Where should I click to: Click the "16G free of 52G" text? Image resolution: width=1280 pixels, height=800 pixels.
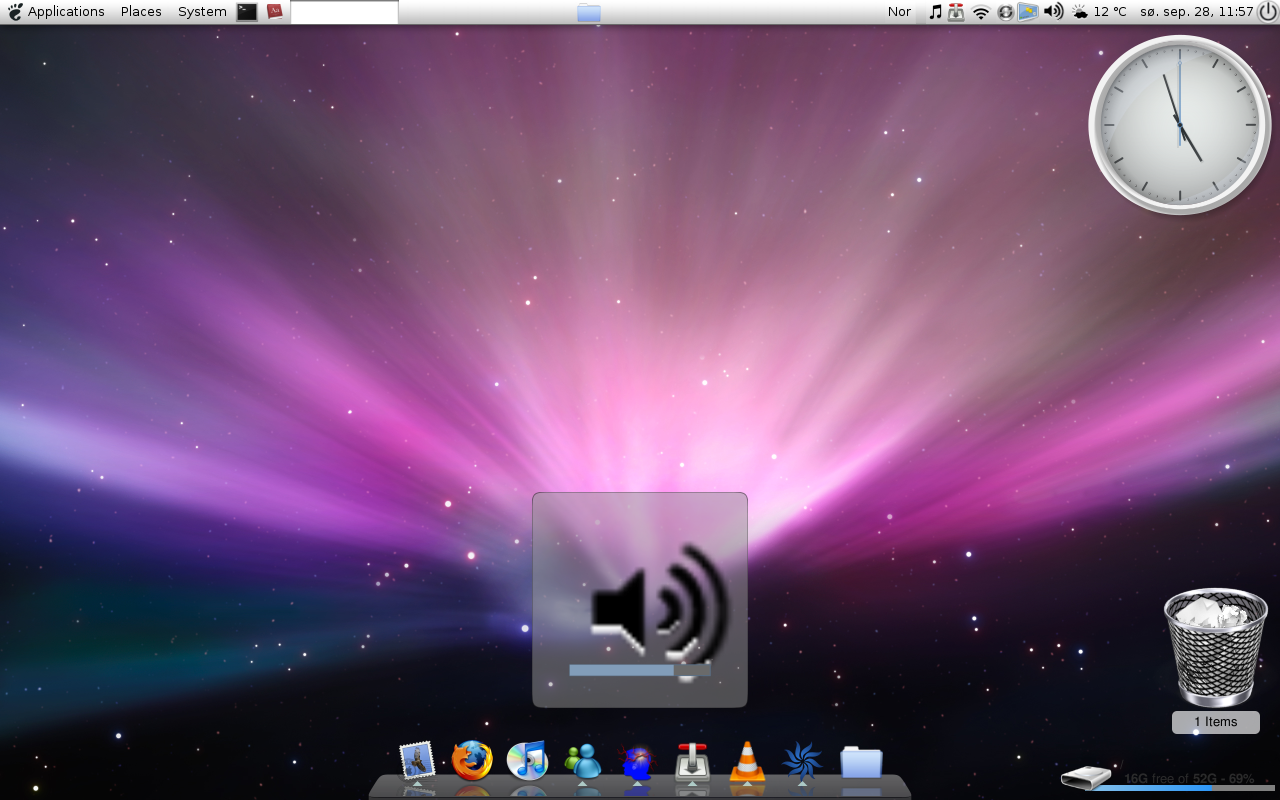pyautogui.click(x=1170, y=778)
